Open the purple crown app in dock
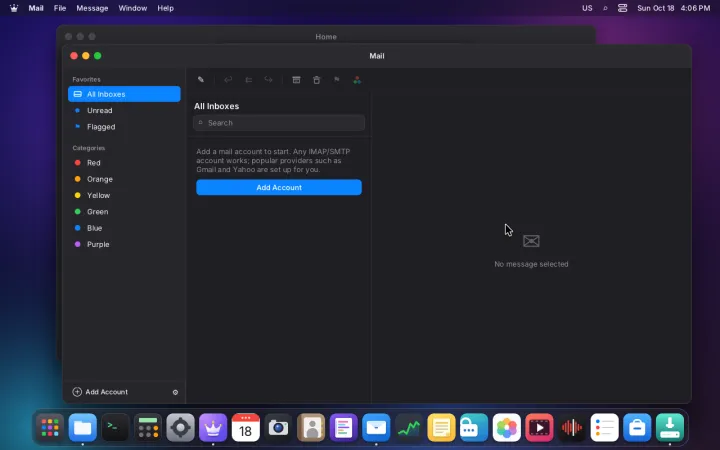The image size is (720, 450). (x=213, y=428)
